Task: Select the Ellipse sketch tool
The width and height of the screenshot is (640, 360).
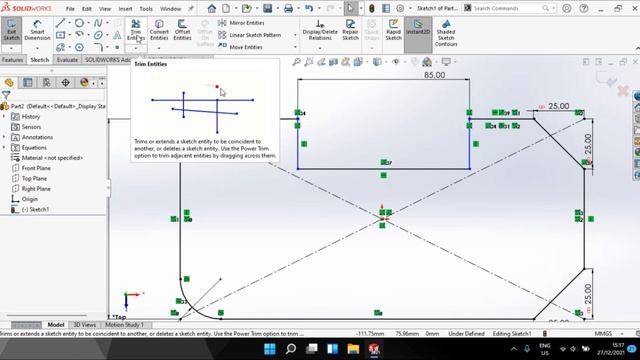Action: (98, 35)
